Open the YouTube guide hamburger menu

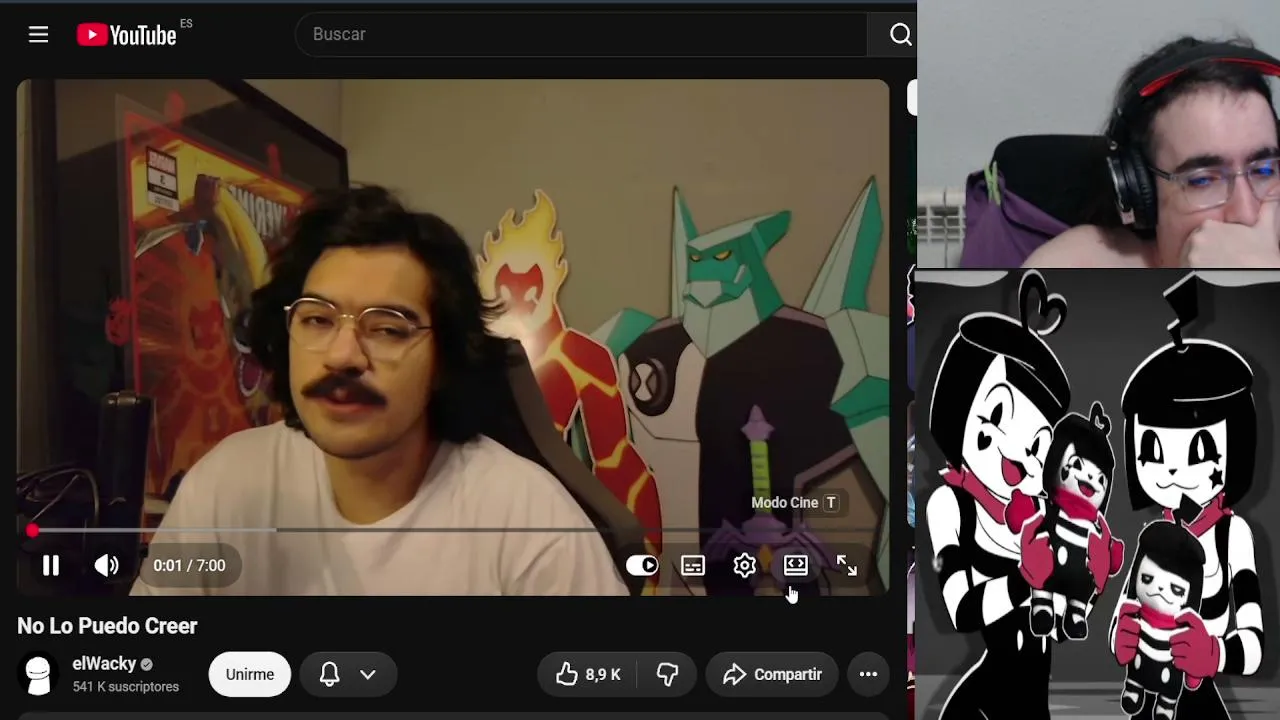click(38, 35)
